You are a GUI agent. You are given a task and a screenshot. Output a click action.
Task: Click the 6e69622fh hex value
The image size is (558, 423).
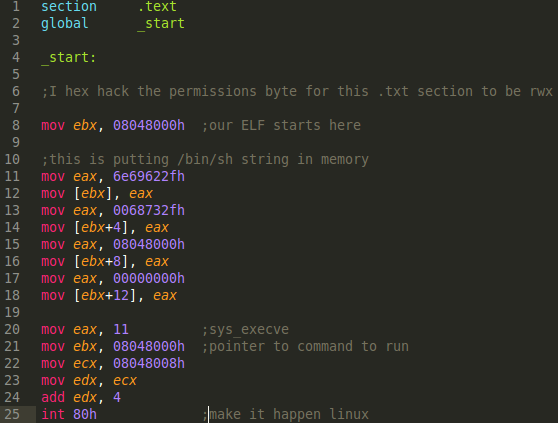point(149,176)
